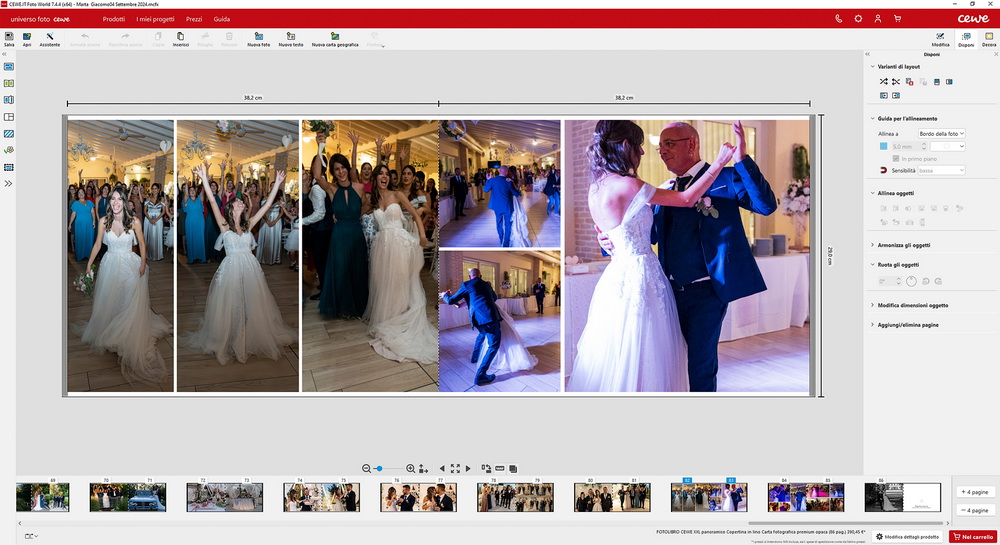Click the '− 4 pagine' button
This screenshot has width=1000, height=545.
pyautogui.click(x=976, y=510)
